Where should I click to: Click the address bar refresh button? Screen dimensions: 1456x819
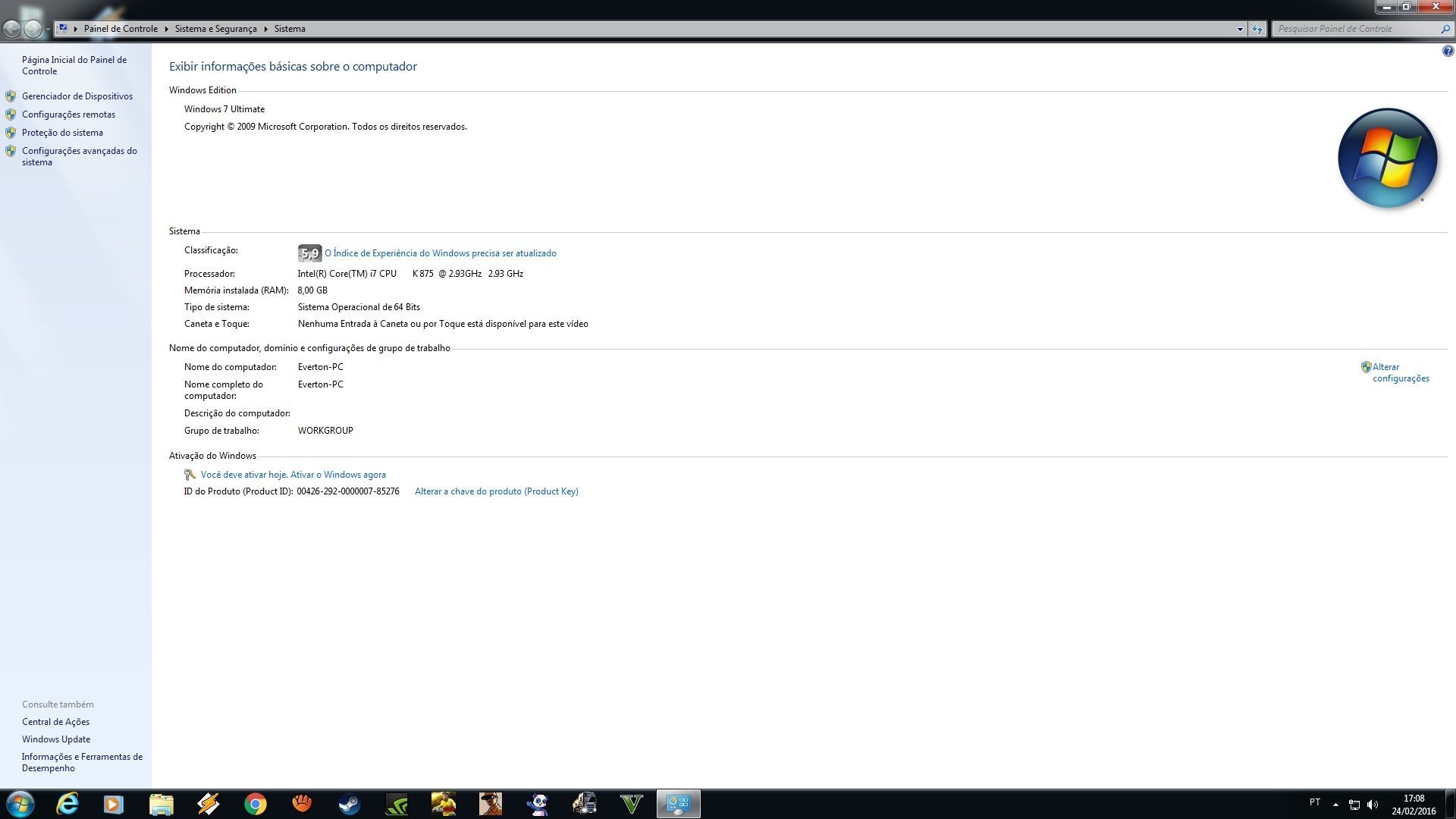pos(1257,29)
